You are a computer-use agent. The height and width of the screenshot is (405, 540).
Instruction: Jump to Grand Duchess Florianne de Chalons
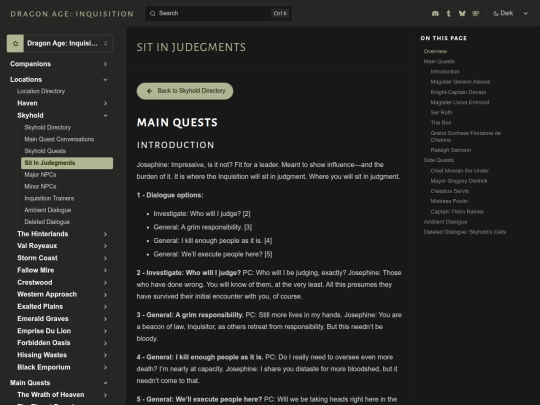466,136
